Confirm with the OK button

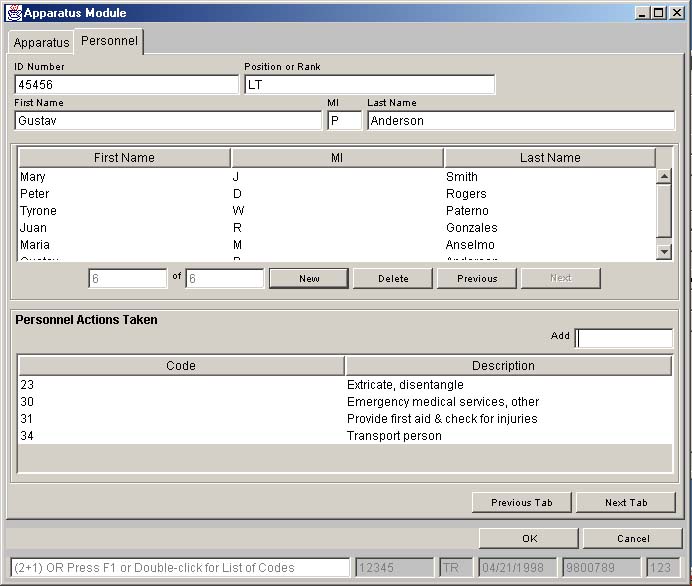click(529, 539)
